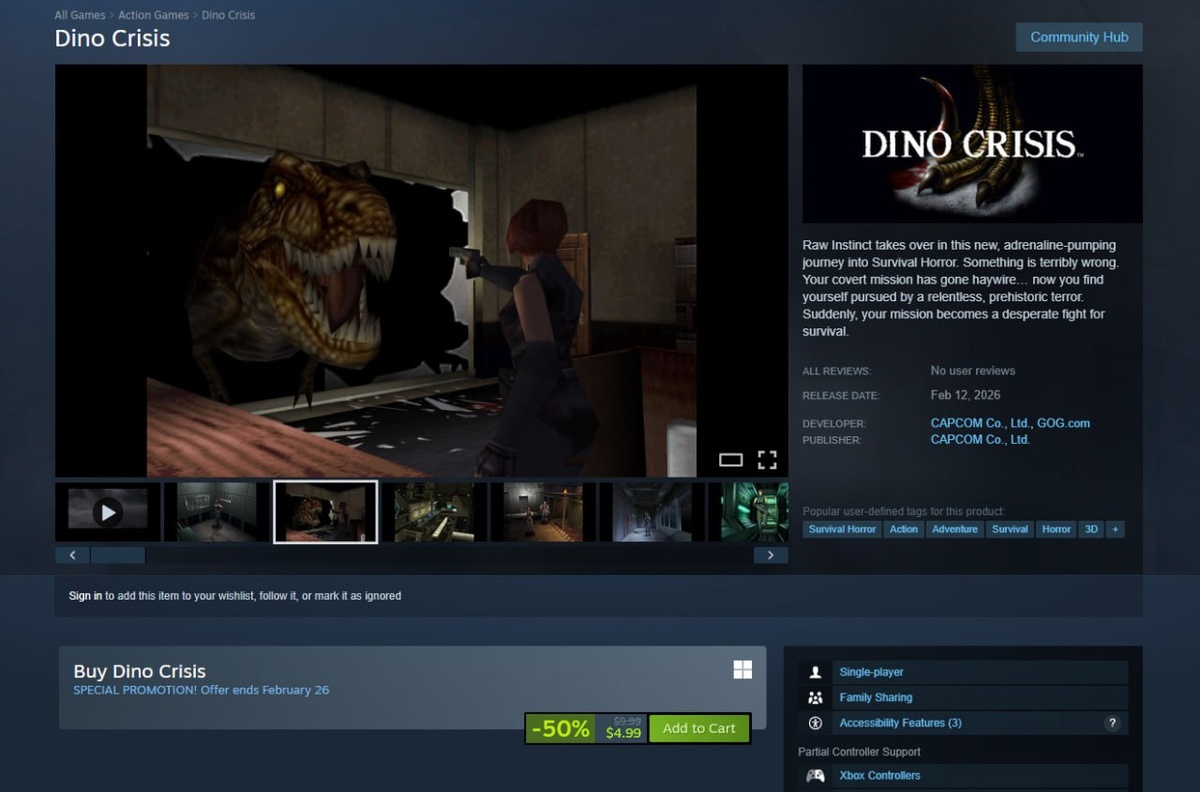Click the Feb 12, 2026 release date
The image size is (1200, 792).
point(965,395)
